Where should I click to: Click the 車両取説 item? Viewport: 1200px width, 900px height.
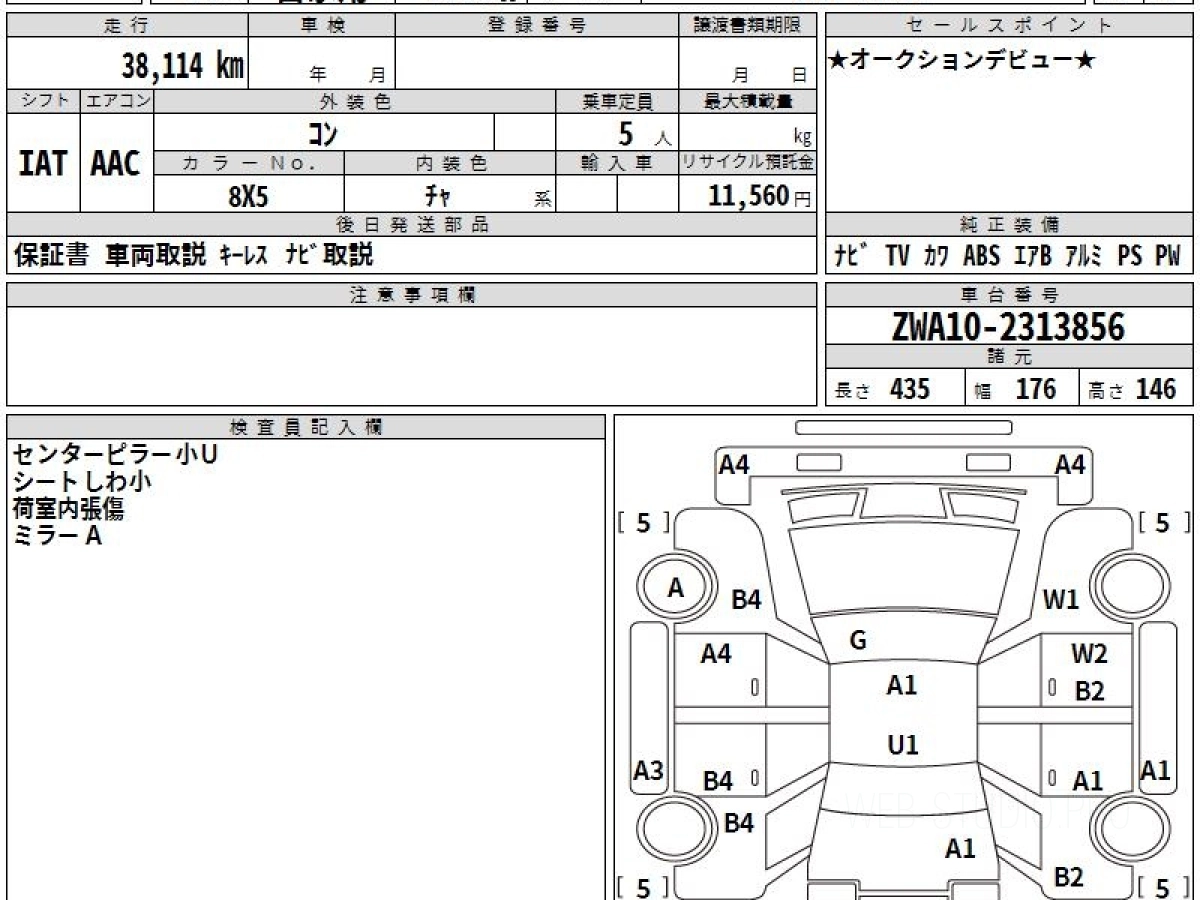click(x=156, y=255)
